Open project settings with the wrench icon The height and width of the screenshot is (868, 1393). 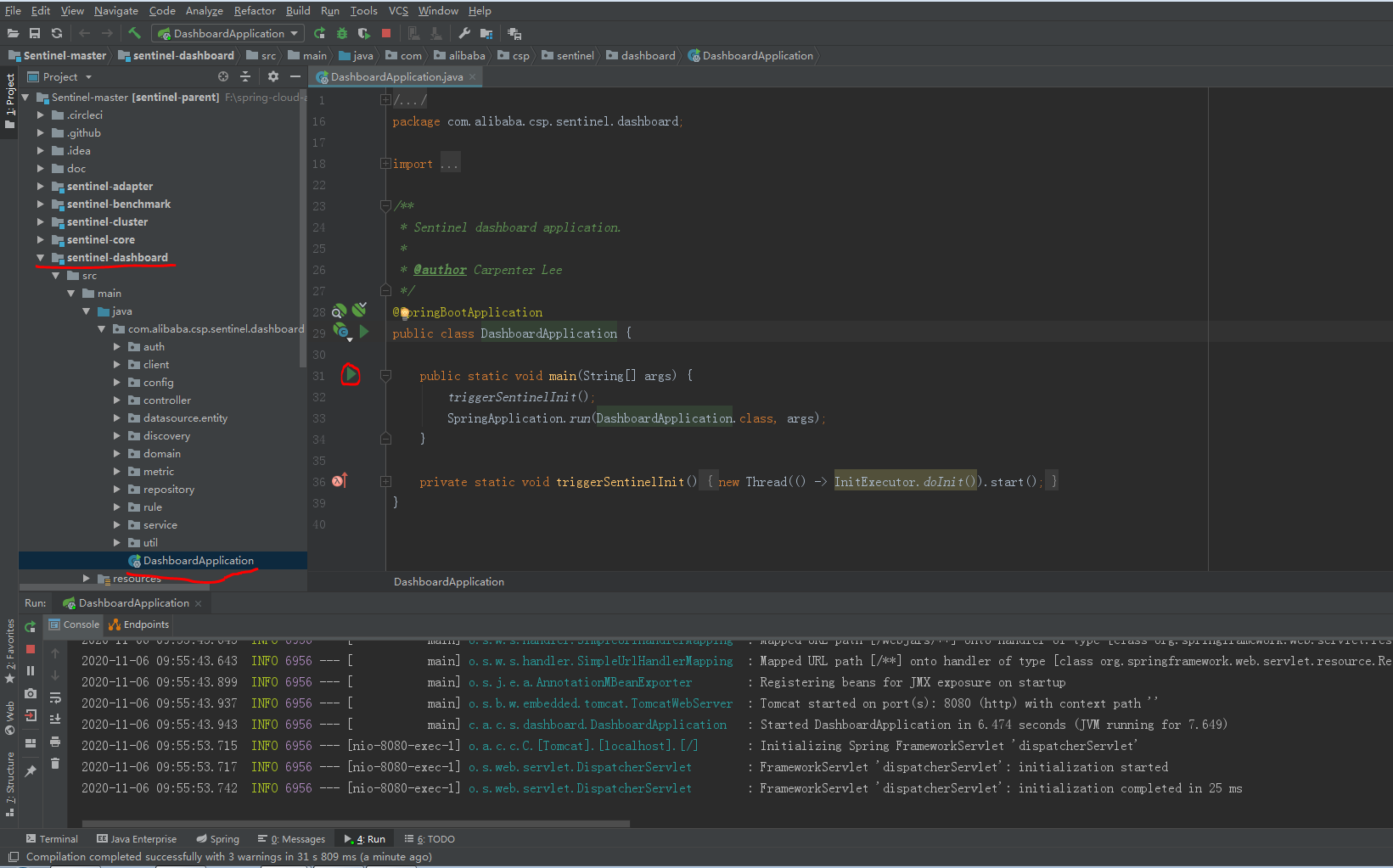463,33
